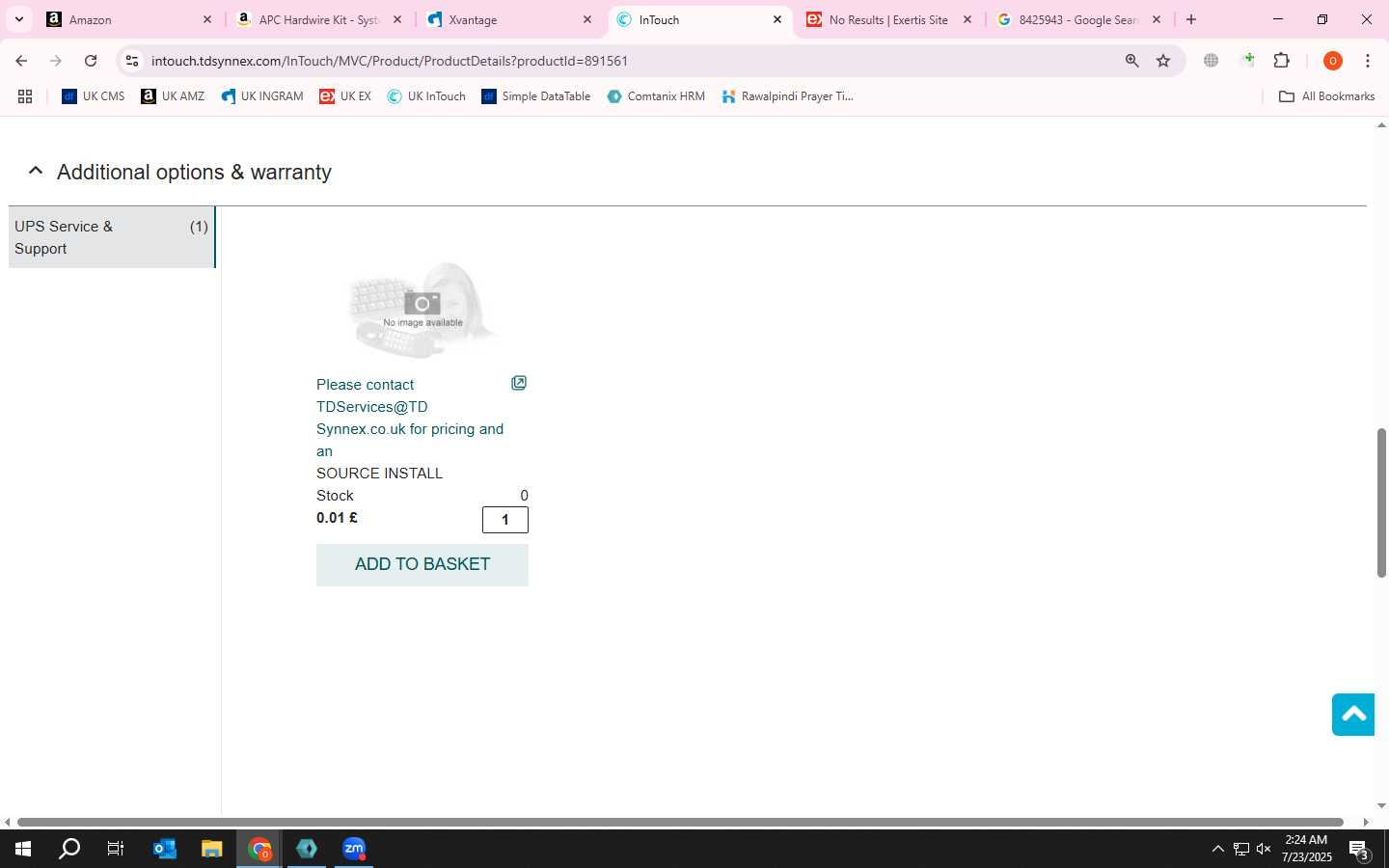This screenshot has height=868, width=1389.
Task: Click the green plus extension icon
Action: pyautogui.click(x=1248, y=61)
